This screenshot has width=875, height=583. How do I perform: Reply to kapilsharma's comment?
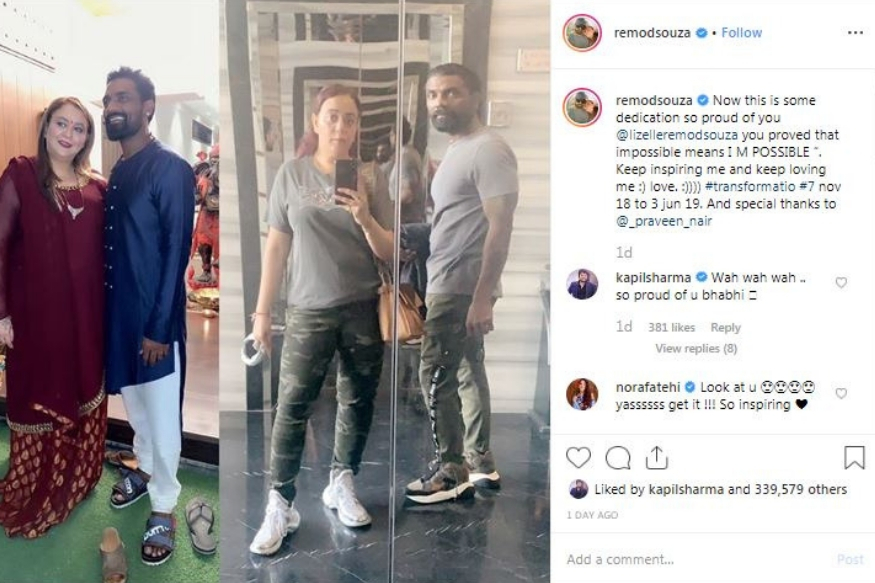tap(725, 327)
